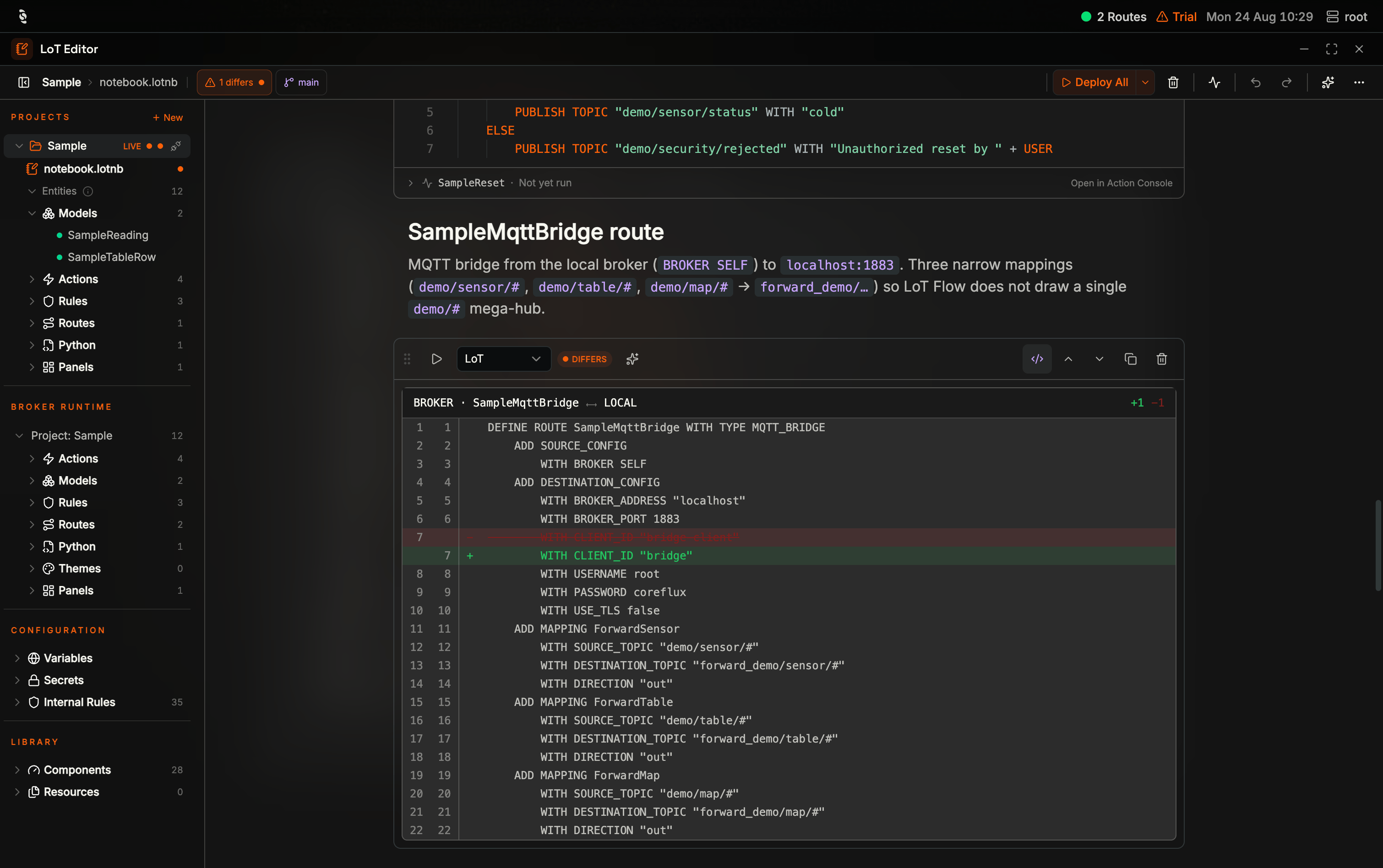Image resolution: width=1383 pixels, height=868 pixels.
Task: Collapse Project: Sample in Broker Runtime
Action: tap(19, 436)
